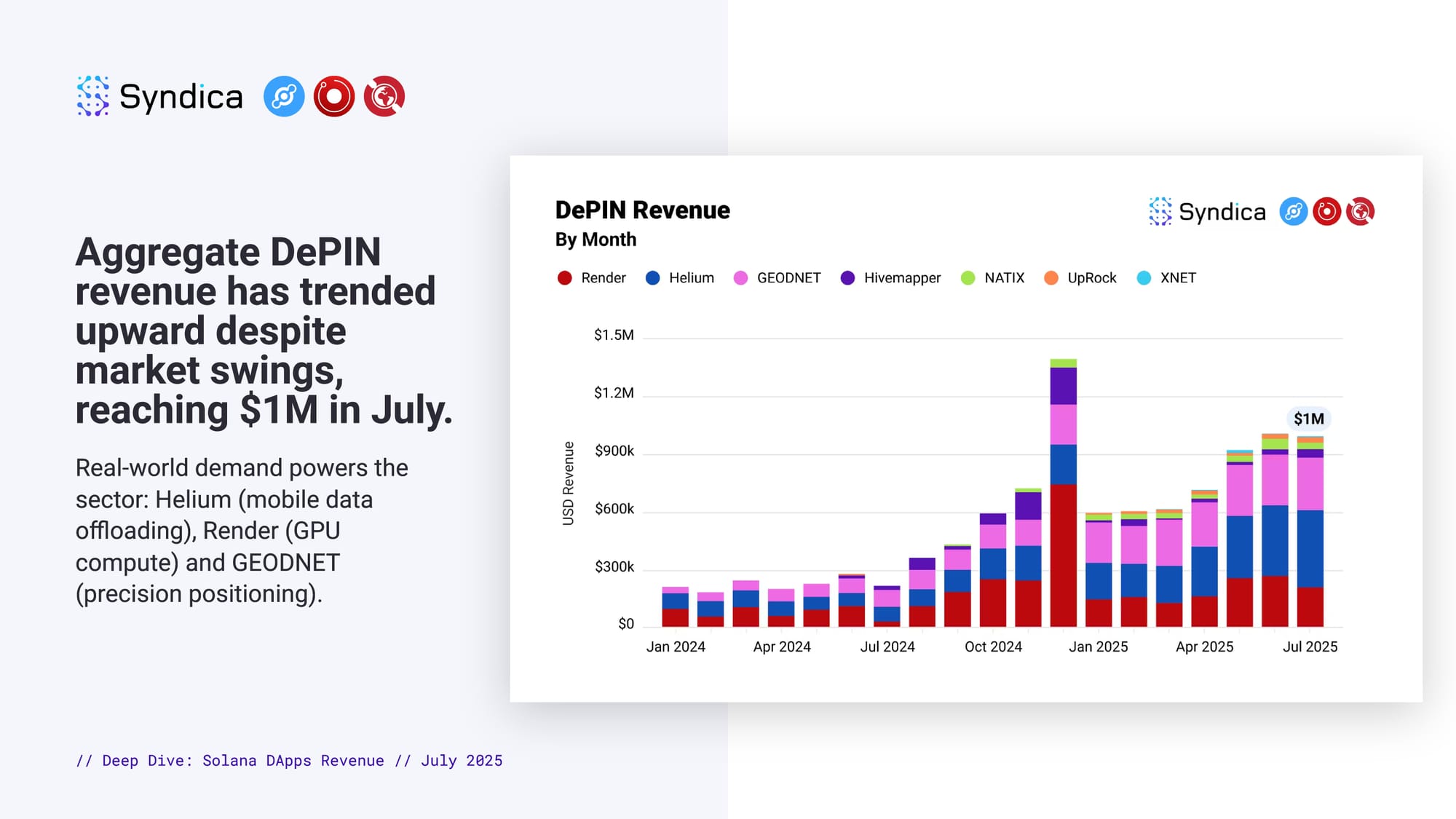Click the Hivemapper legend label
The height and width of the screenshot is (819, 1456).
tap(902, 278)
